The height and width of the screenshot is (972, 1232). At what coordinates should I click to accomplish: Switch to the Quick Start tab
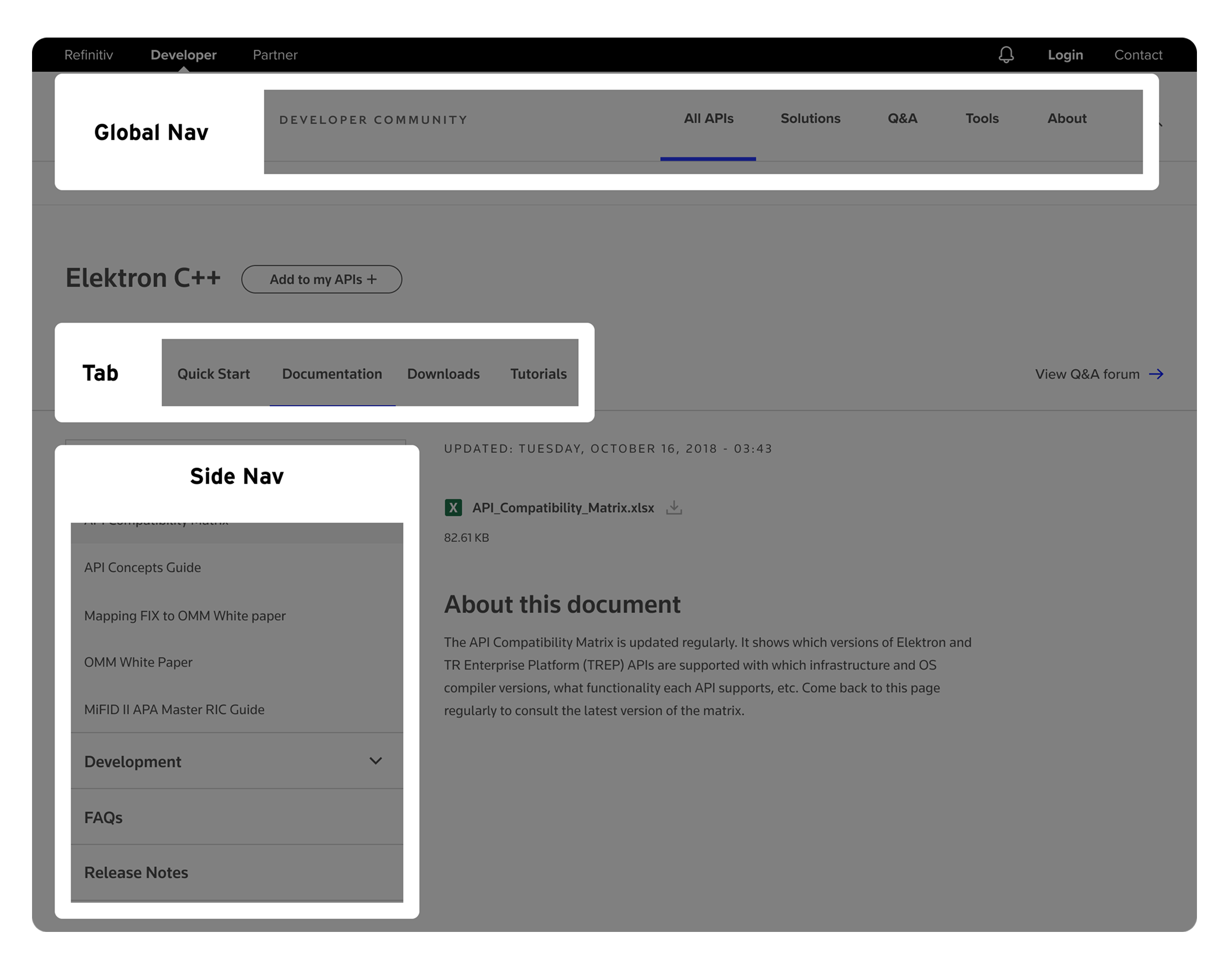(x=213, y=374)
